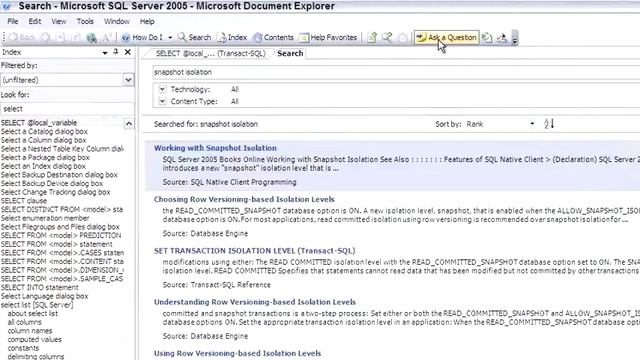Open Index from the toolbar
Screen dimensions: 640x360
[232, 38]
